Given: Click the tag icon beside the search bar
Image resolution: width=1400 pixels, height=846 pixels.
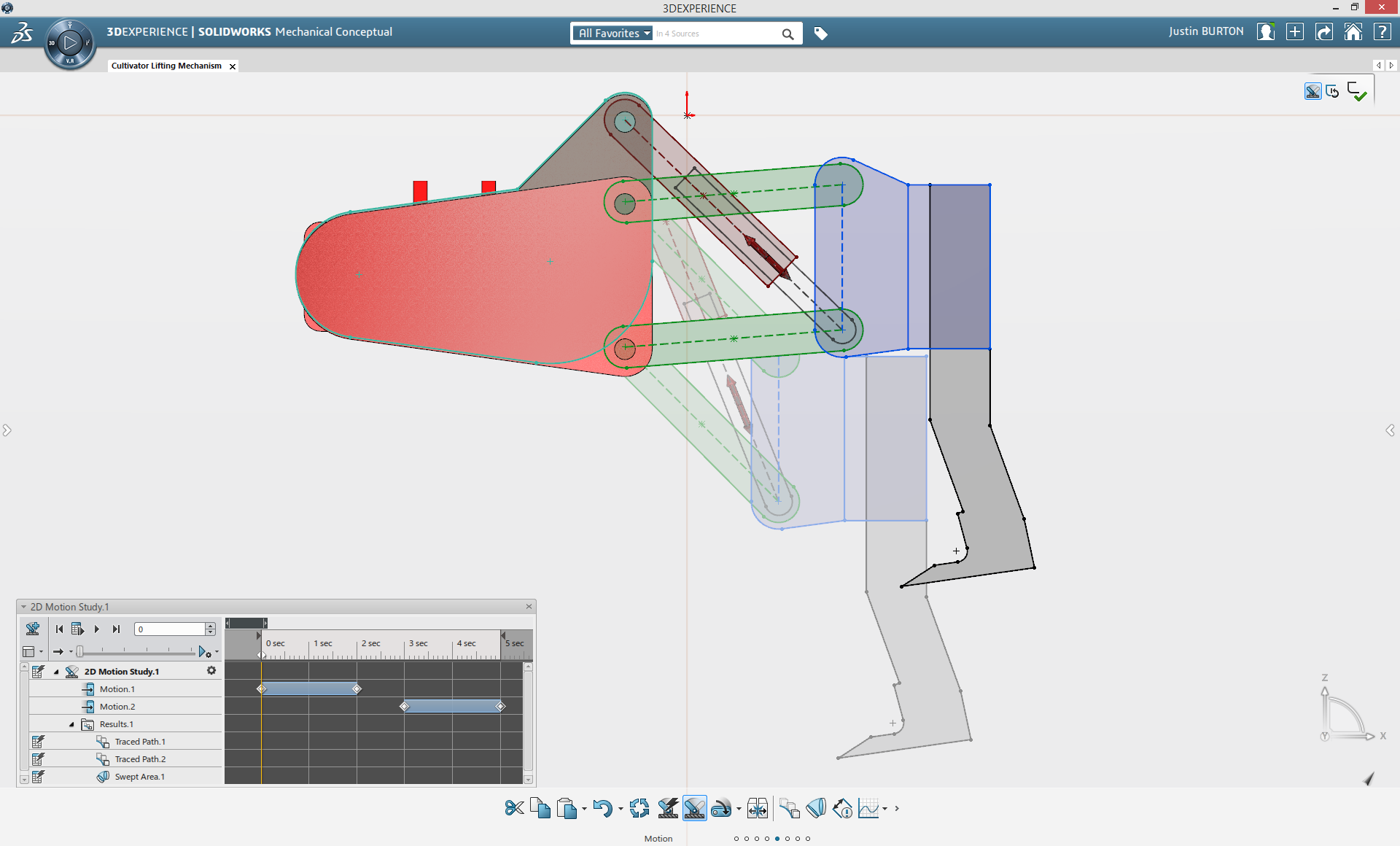Looking at the screenshot, I should tap(820, 34).
